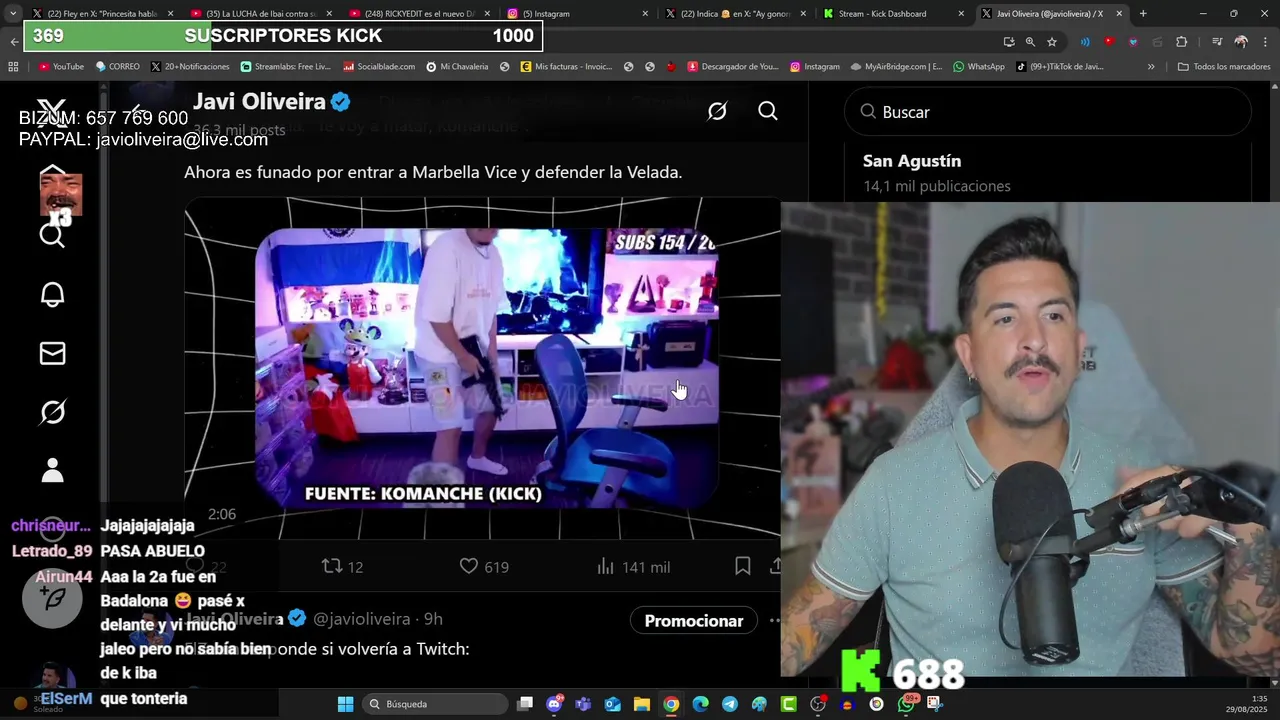
Task: Open Socialblade.com bookmark
Action: coord(379,67)
